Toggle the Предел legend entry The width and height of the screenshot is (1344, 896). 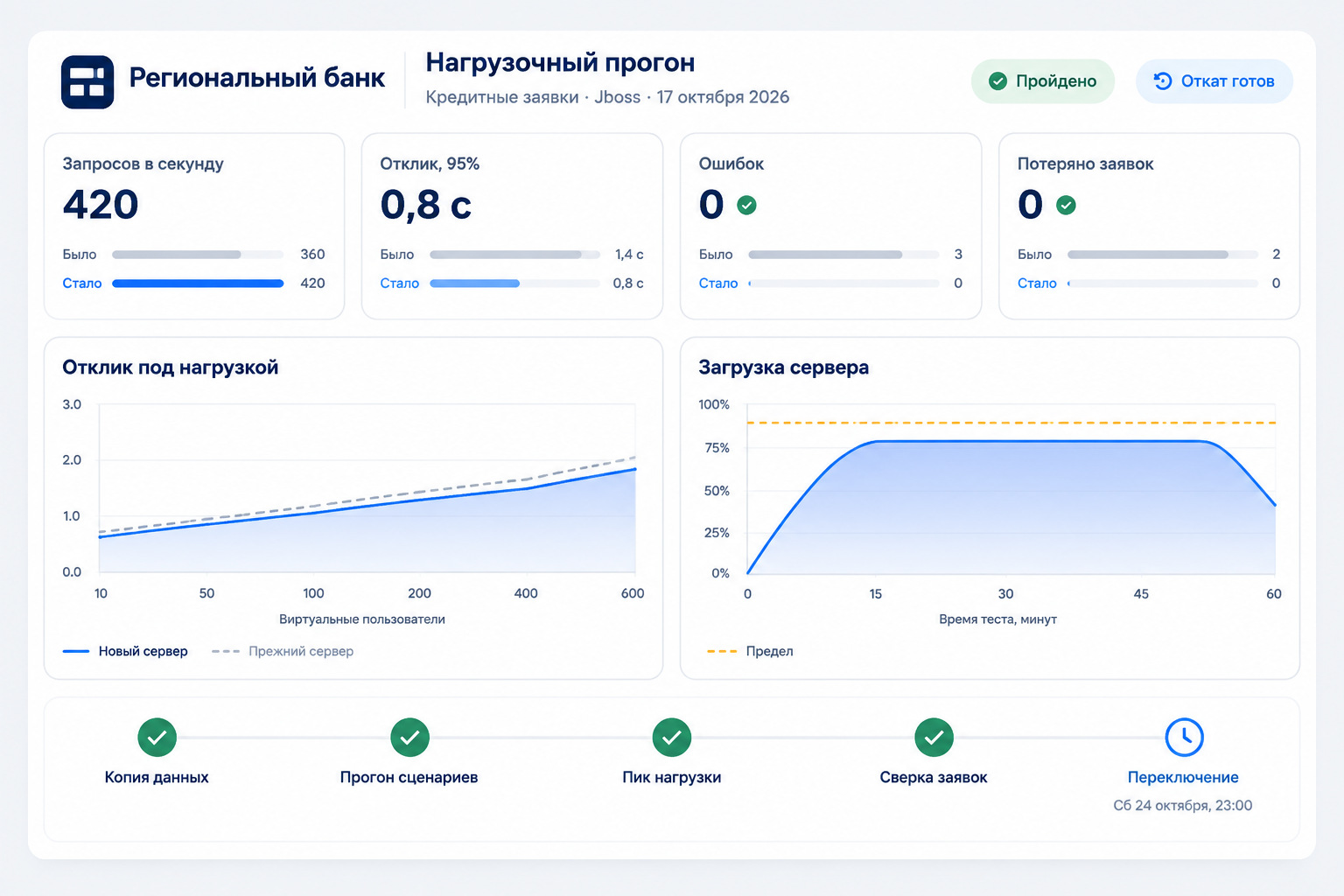coord(750,651)
